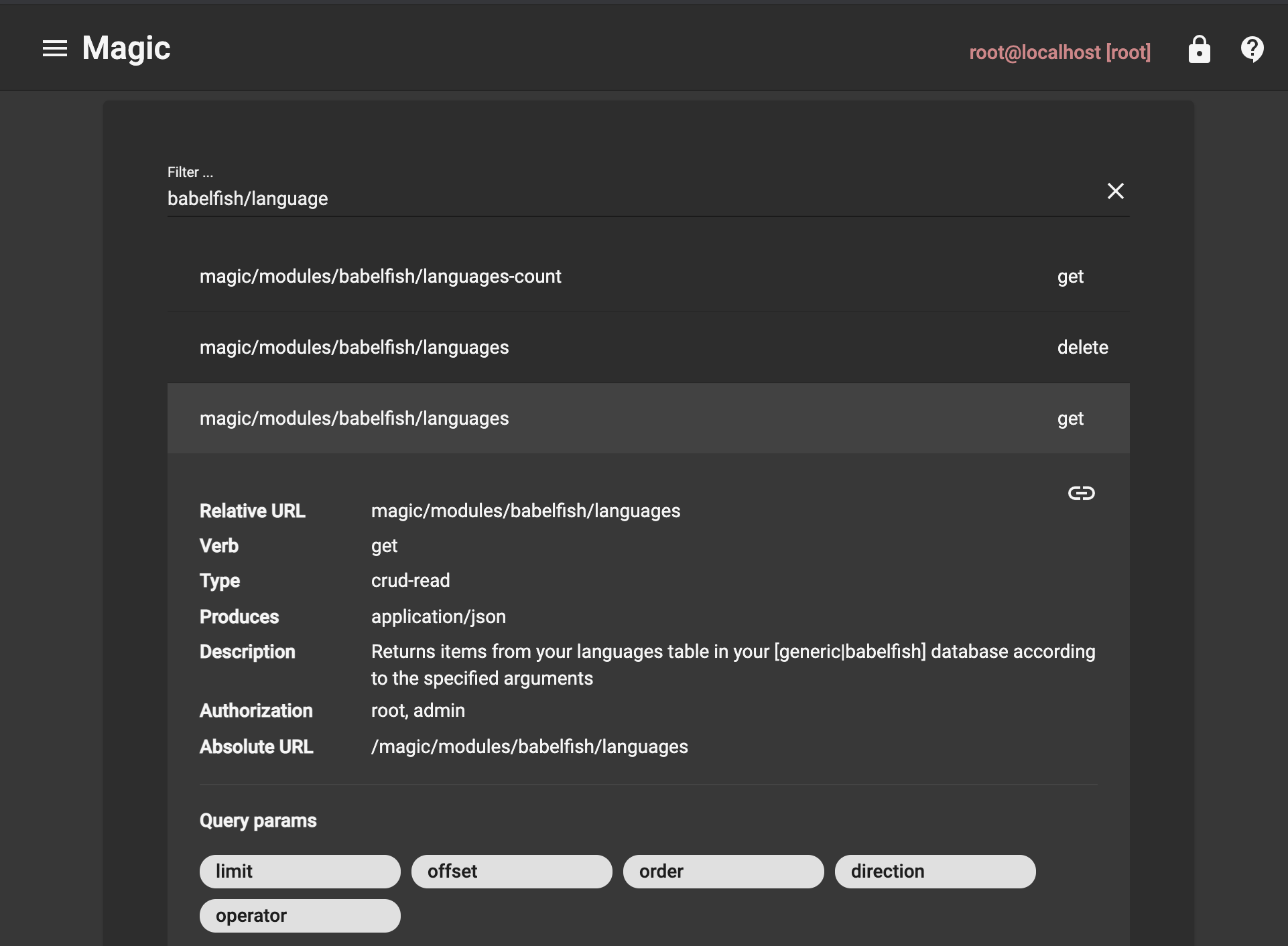Select the order query param chip
This screenshot has height=946, width=1288.
(723, 872)
